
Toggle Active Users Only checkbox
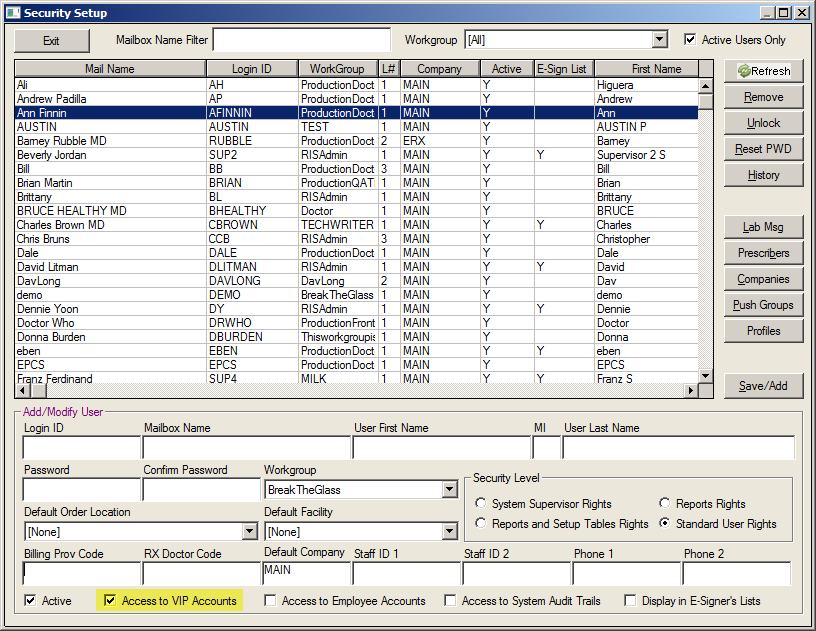[x=690, y=40]
